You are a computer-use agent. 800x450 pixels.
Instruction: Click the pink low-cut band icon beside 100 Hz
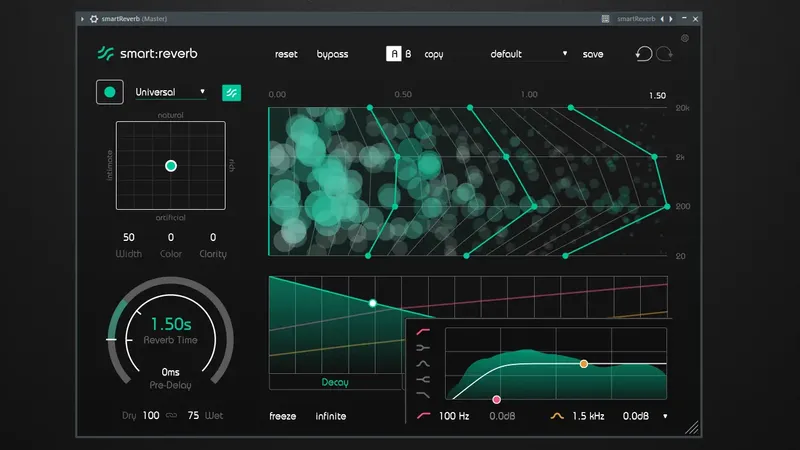pyautogui.click(x=423, y=416)
